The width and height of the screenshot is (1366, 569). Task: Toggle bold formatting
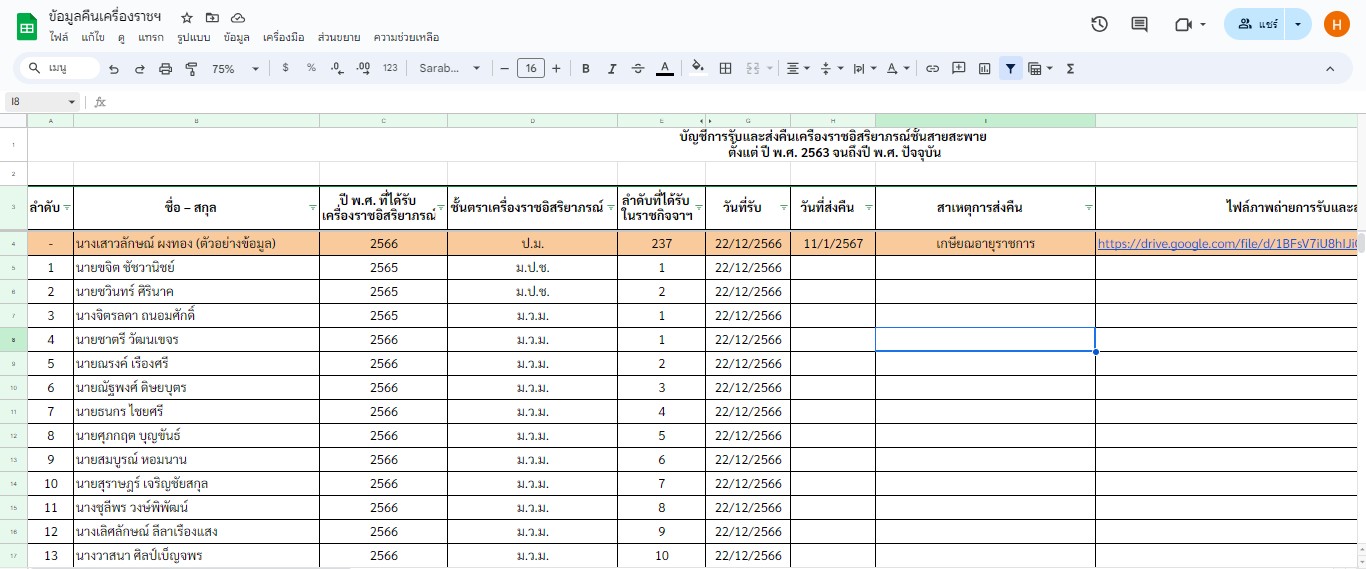586,69
